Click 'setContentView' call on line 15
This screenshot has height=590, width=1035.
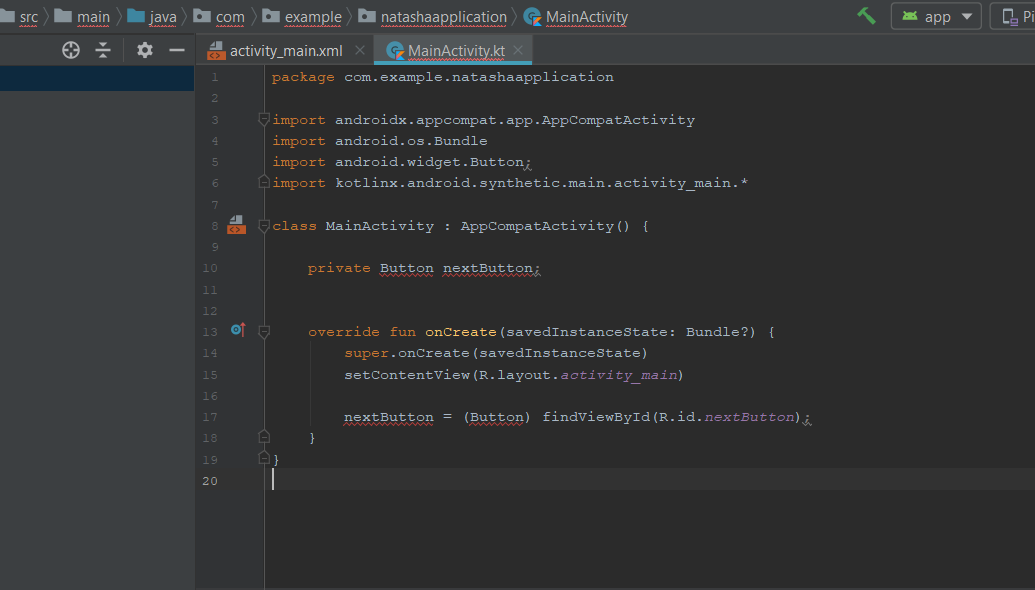pos(407,375)
